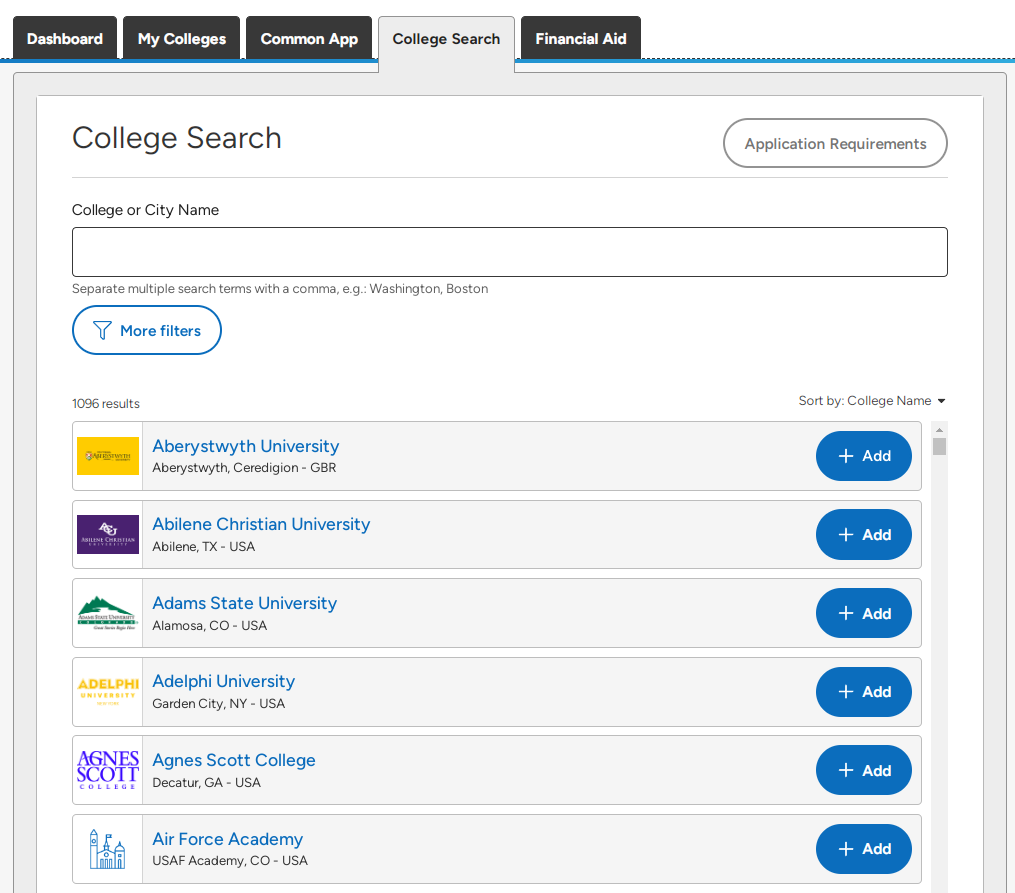1015x893 pixels.
Task: Click the Adelphi University logo
Action: coord(107,692)
